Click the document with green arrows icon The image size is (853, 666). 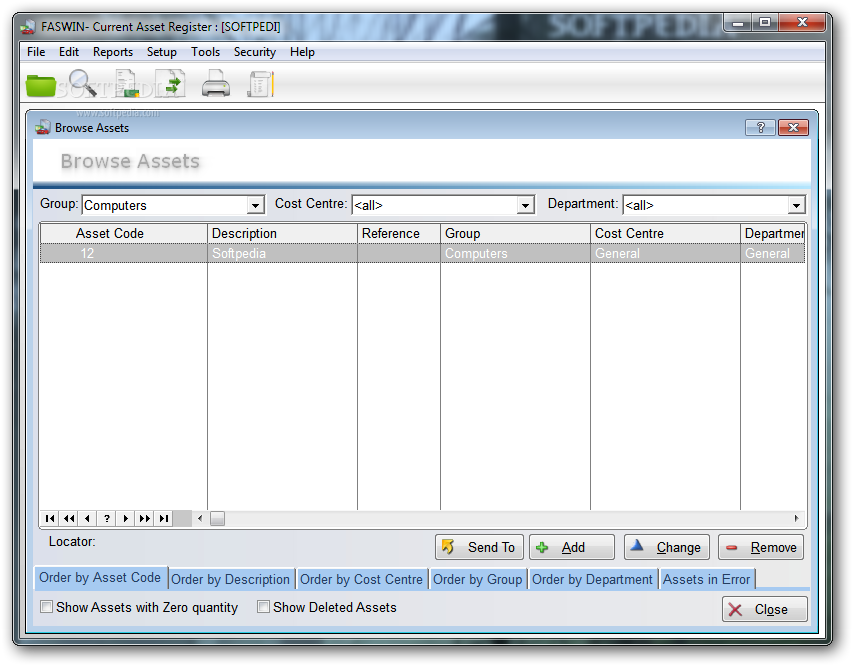pos(170,84)
